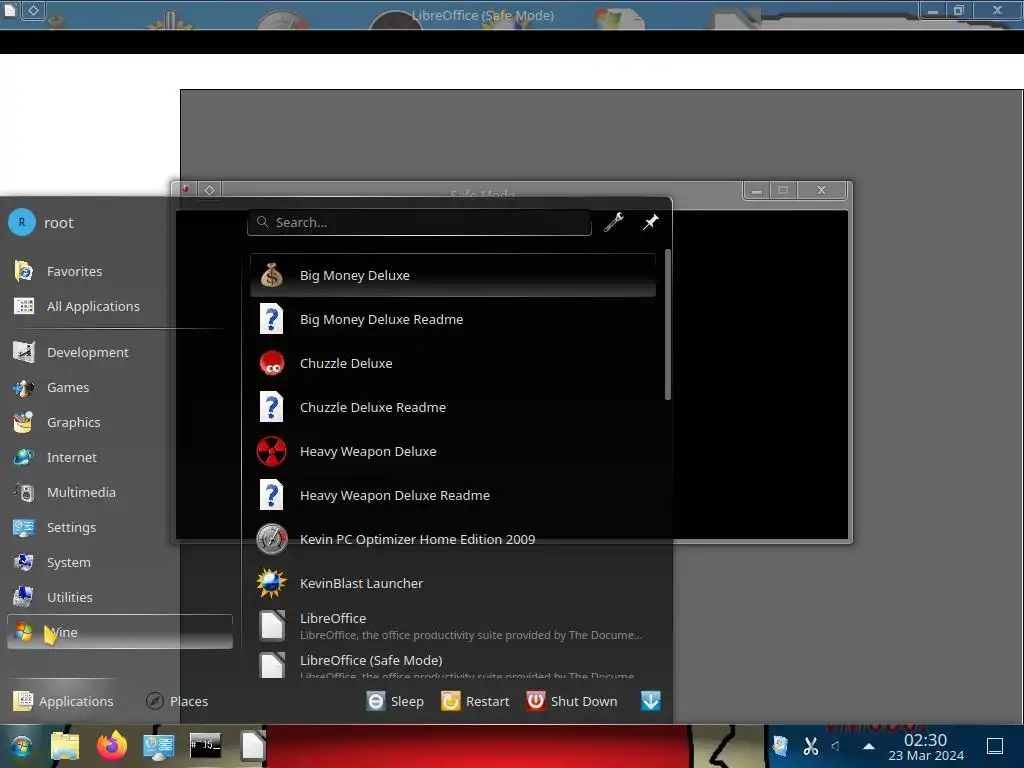Open LibreOffice main window menu diamond button

point(33,10)
